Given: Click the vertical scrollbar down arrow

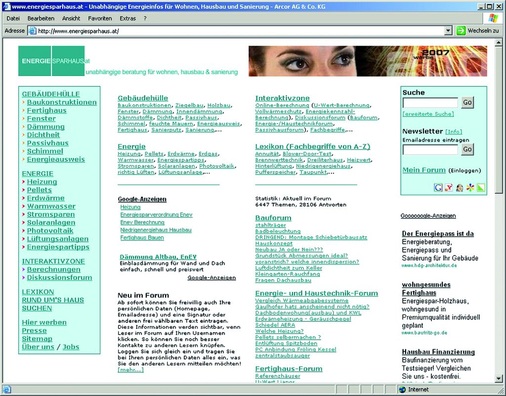Looking at the screenshot, I should point(499,379).
